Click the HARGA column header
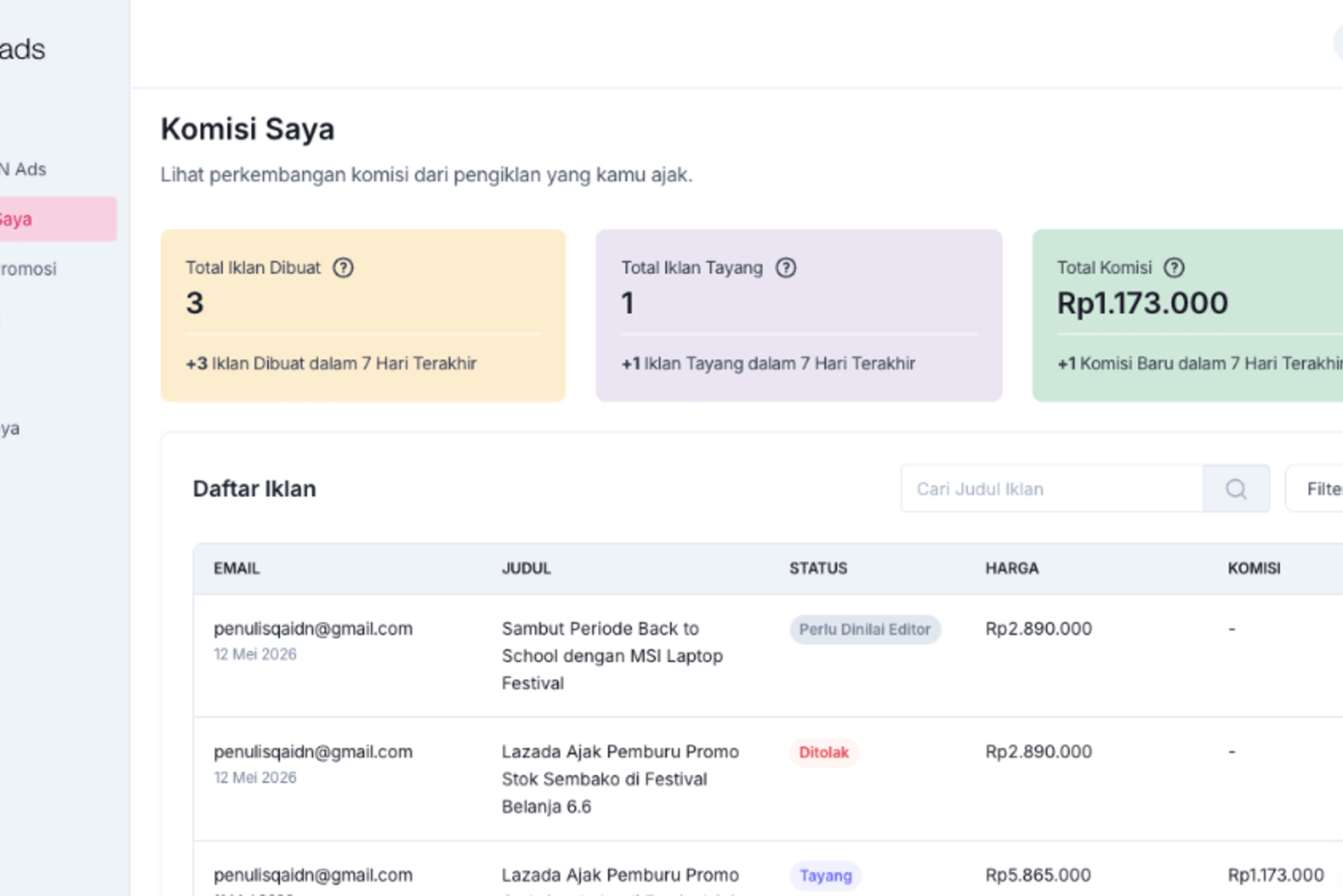Screen dimensions: 1343x896 pos(1012,568)
